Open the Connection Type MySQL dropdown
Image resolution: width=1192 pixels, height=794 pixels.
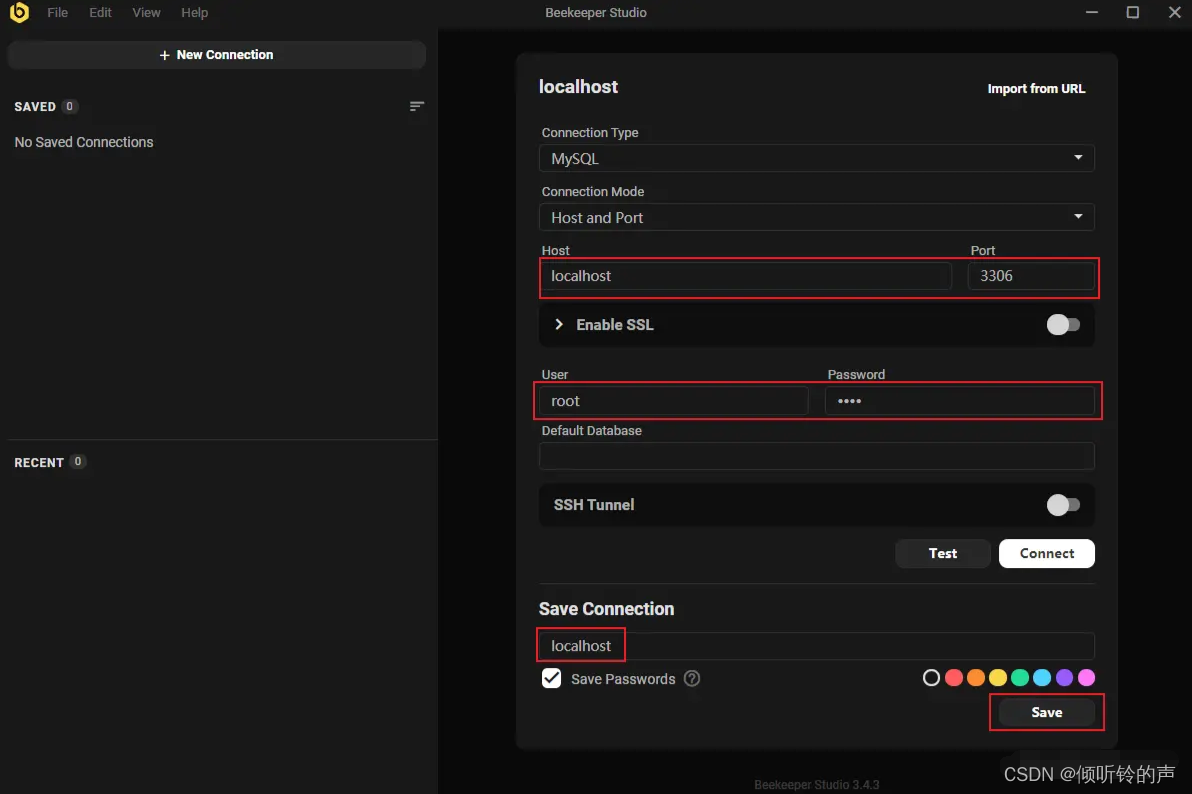click(x=816, y=158)
